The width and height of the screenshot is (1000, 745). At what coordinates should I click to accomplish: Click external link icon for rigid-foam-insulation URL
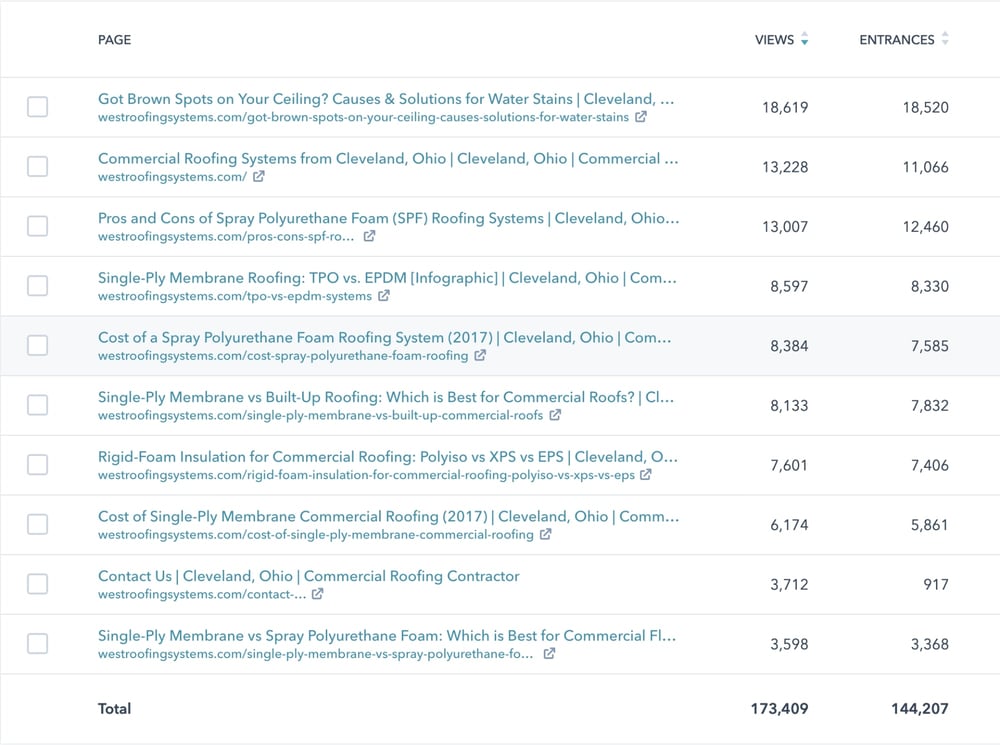[x=646, y=475]
